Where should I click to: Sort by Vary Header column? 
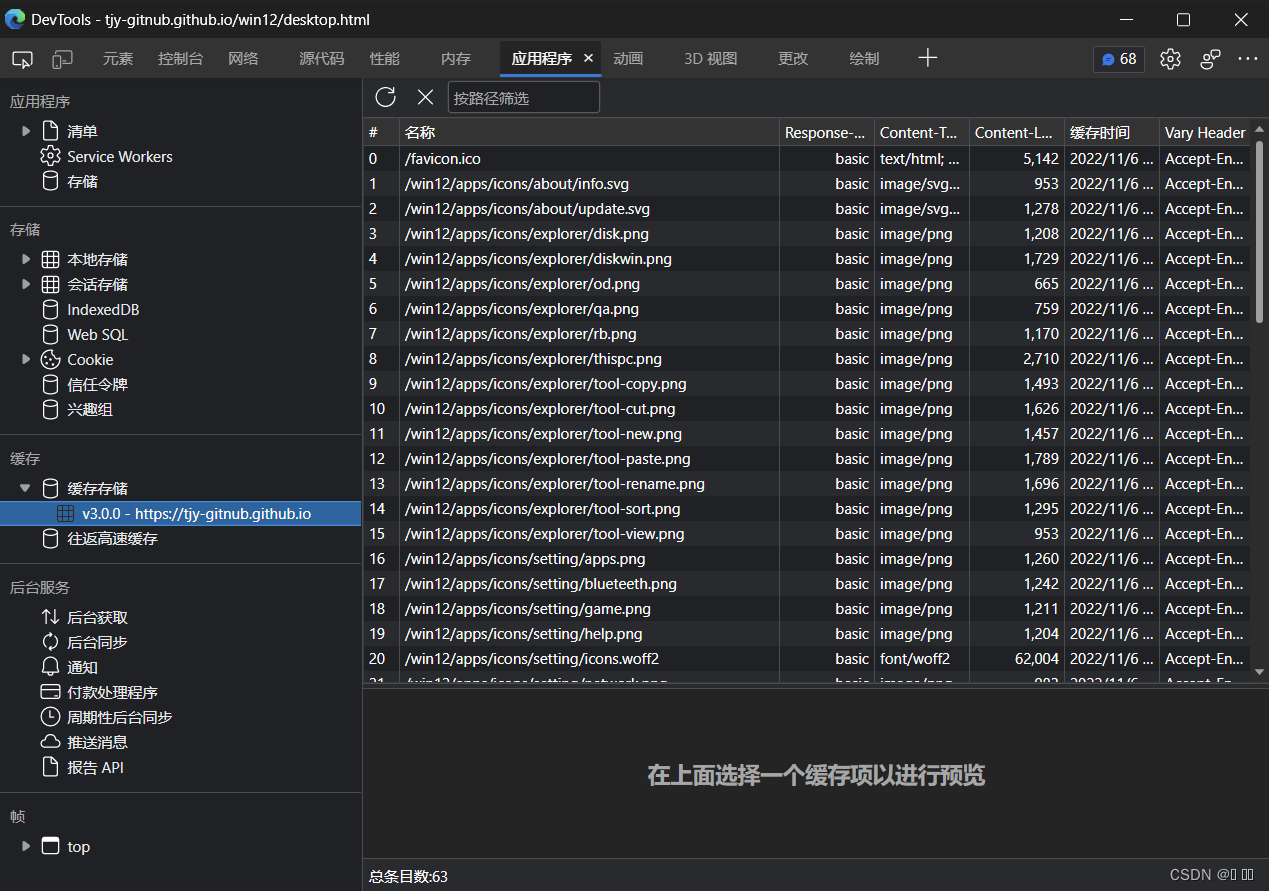click(1205, 132)
